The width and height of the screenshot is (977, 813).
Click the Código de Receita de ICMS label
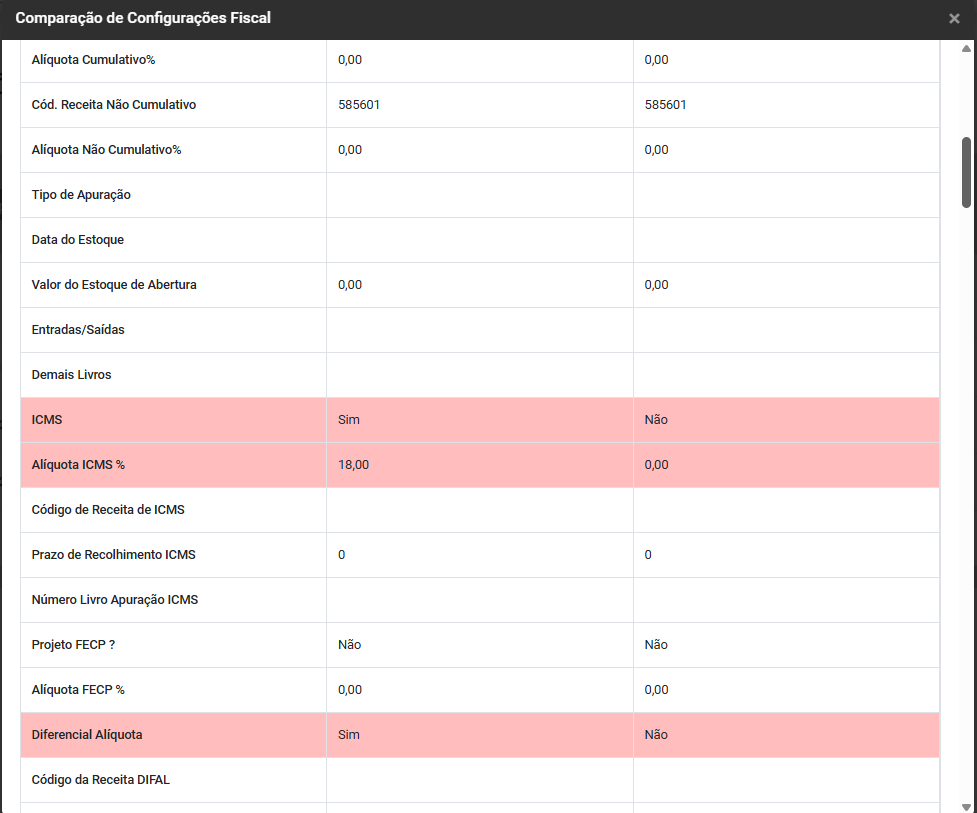108,510
